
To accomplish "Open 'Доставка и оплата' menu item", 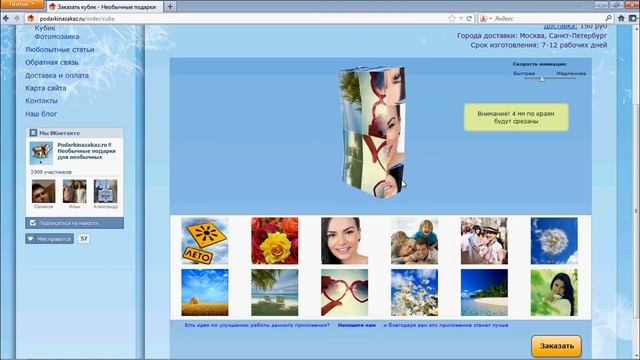I will [57, 76].
